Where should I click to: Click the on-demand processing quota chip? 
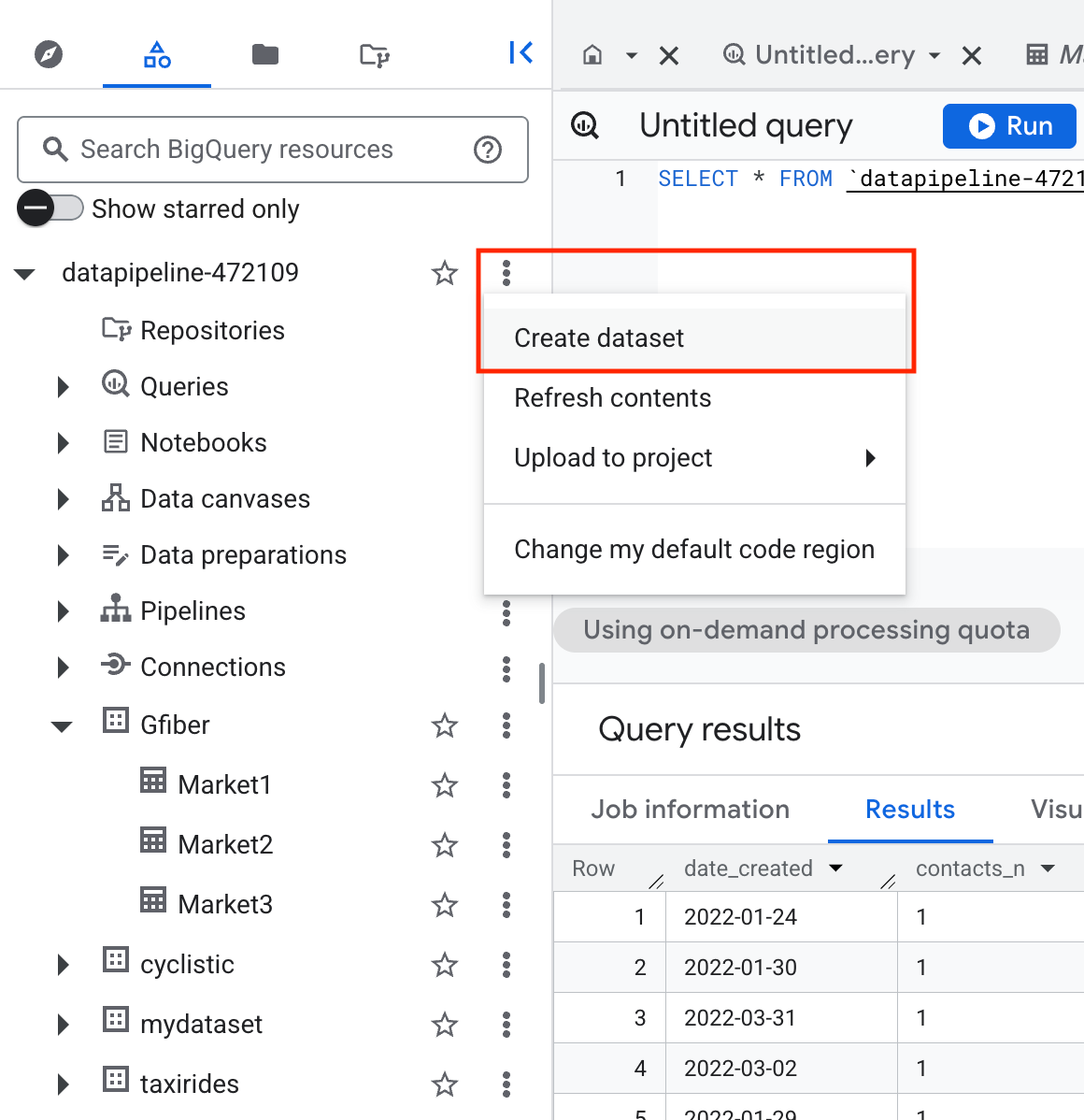point(807,630)
